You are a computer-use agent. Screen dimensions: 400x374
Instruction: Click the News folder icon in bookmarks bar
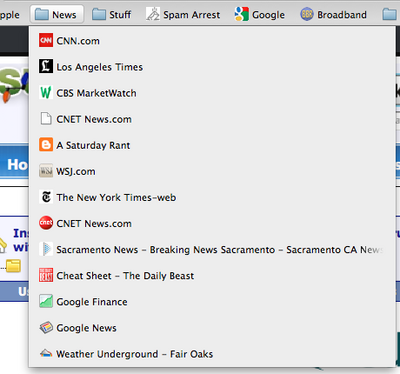coord(42,14)
